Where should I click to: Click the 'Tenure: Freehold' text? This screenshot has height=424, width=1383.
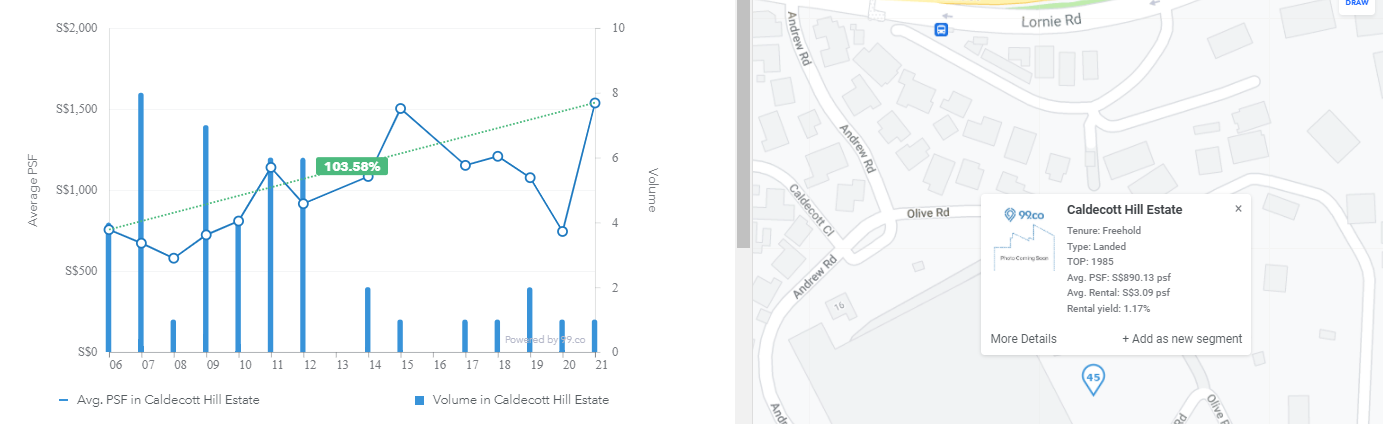tap(1104, 231)
